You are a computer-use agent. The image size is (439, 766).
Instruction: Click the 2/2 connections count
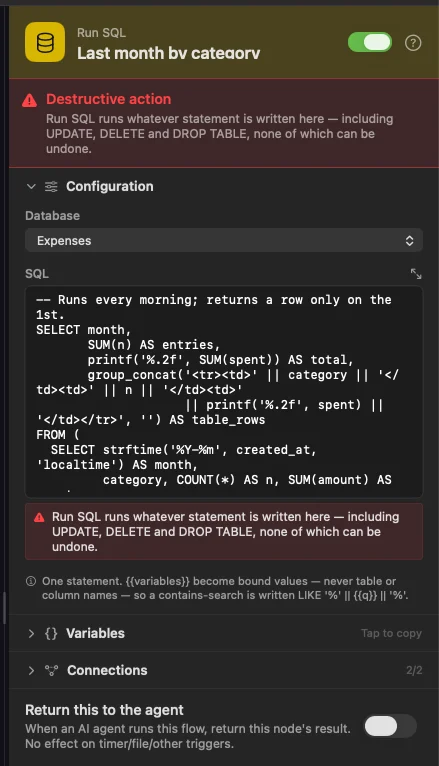[x=414, y=670]
